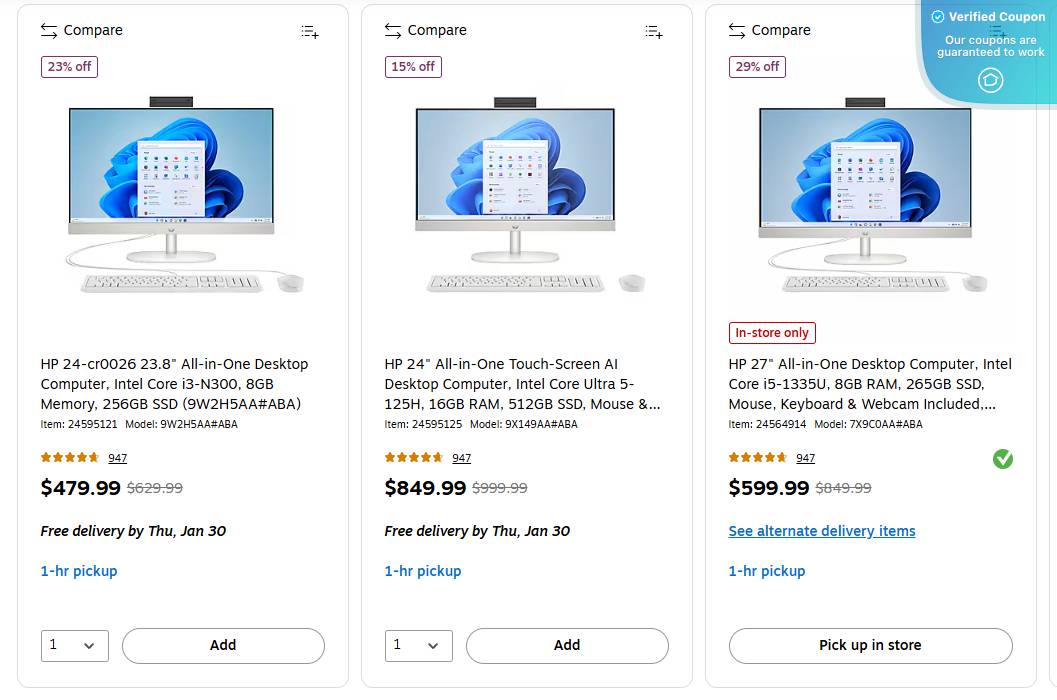Enable Compare on the HP 24" Touch-Screen desktop
The width and height of the screenshot is (1057, 700).
(425, 30)
